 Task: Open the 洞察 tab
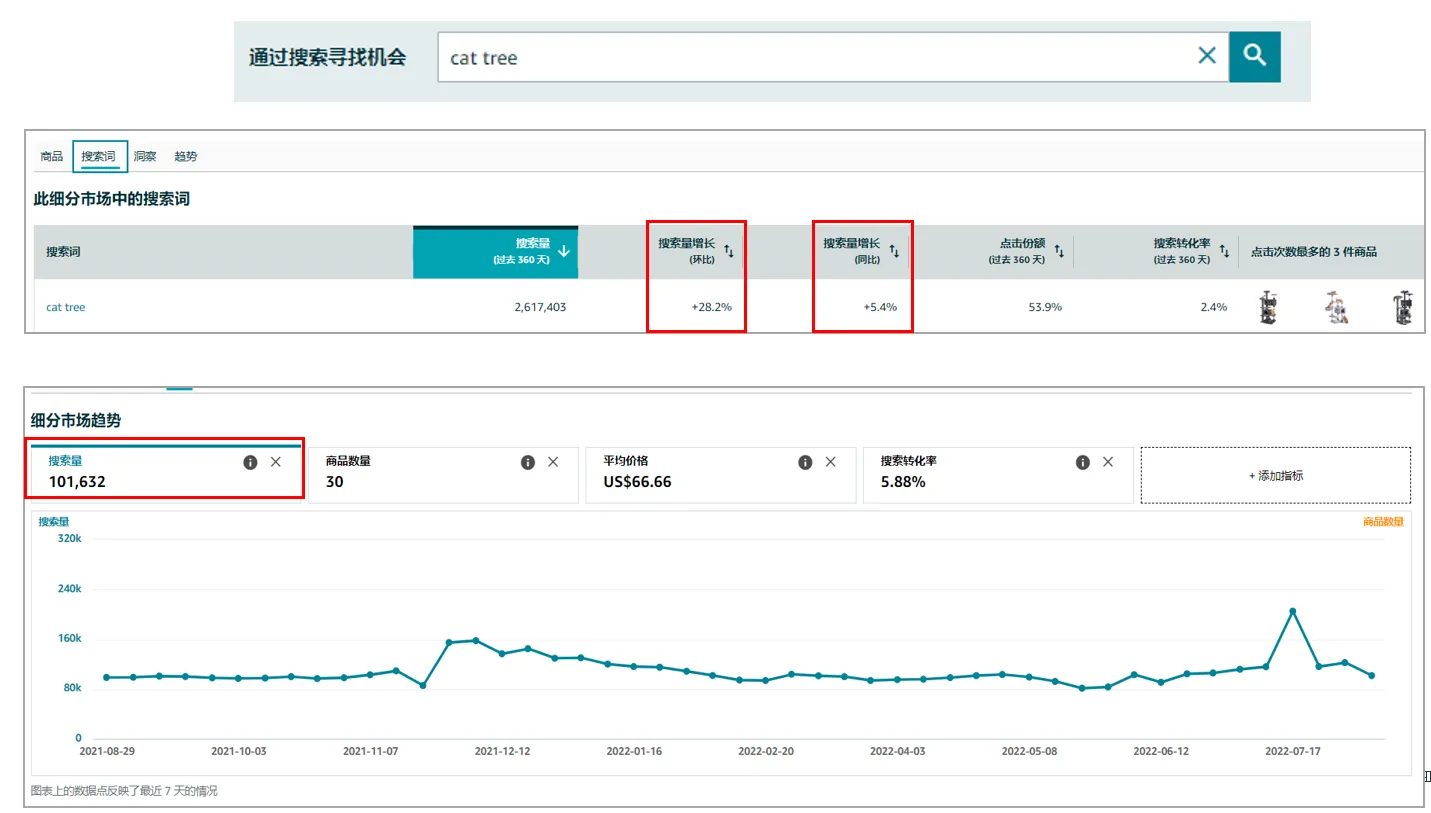point(145,157)
